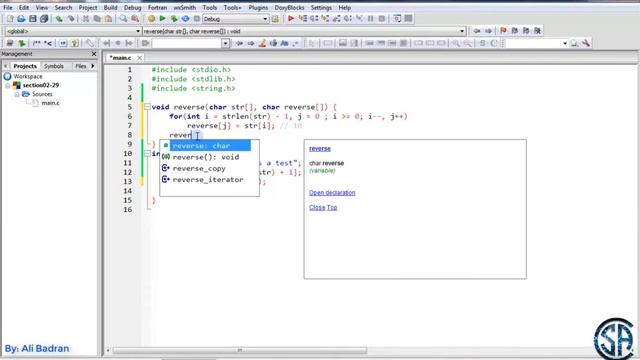Click the Step out debug icon

pyautogui.click(x=337, y=19)
